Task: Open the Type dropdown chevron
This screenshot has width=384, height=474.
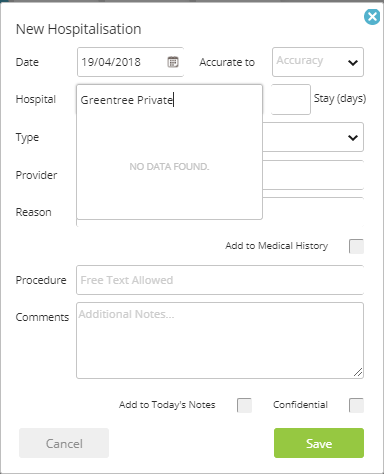Action: pos(353,137)
